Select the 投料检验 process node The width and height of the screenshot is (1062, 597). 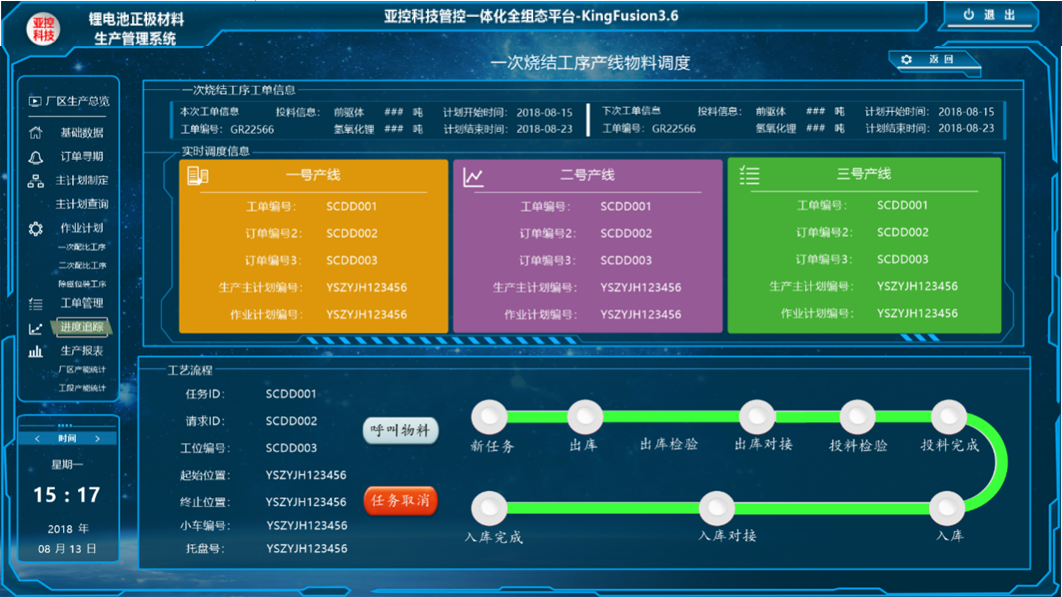click(857, 417)
